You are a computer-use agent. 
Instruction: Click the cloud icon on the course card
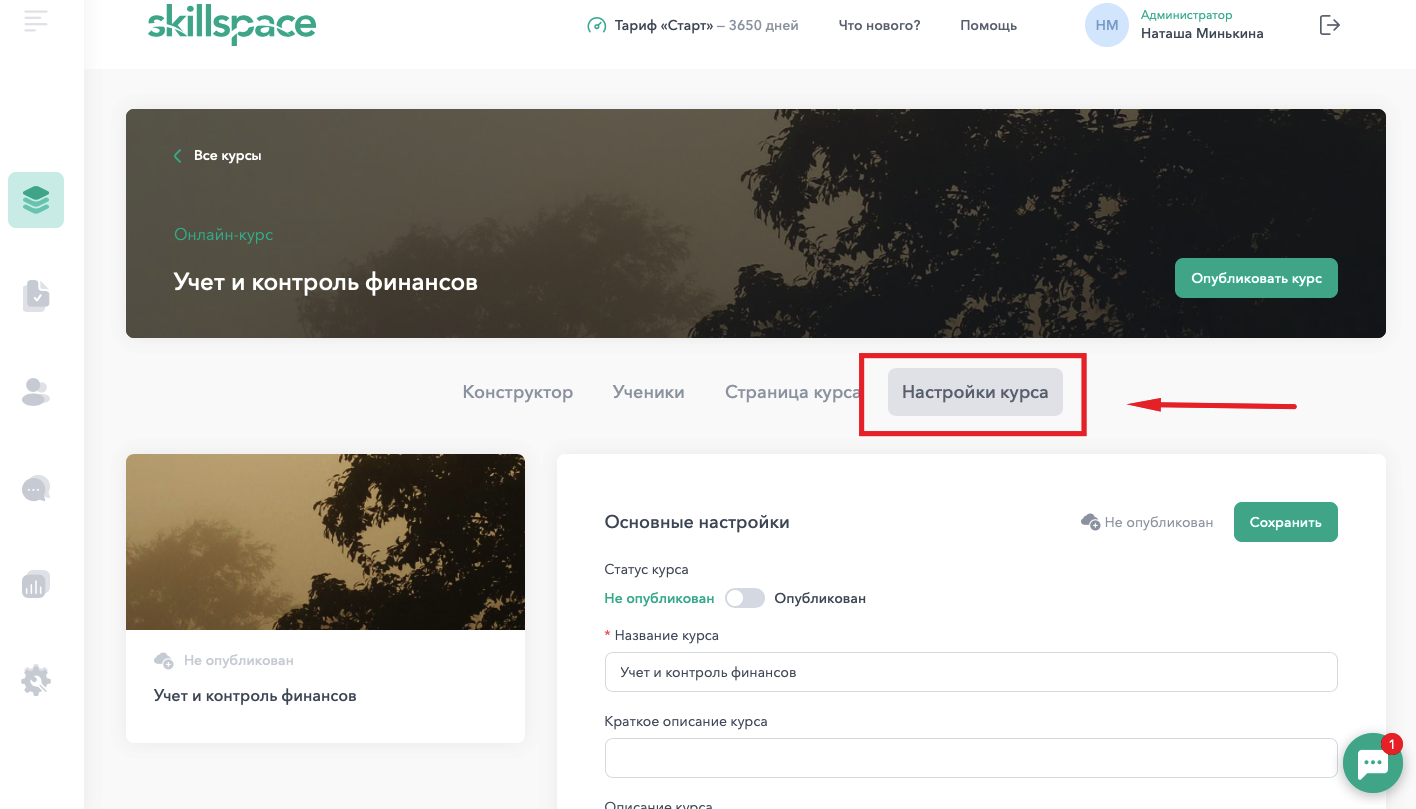click(x=164, y=660)
